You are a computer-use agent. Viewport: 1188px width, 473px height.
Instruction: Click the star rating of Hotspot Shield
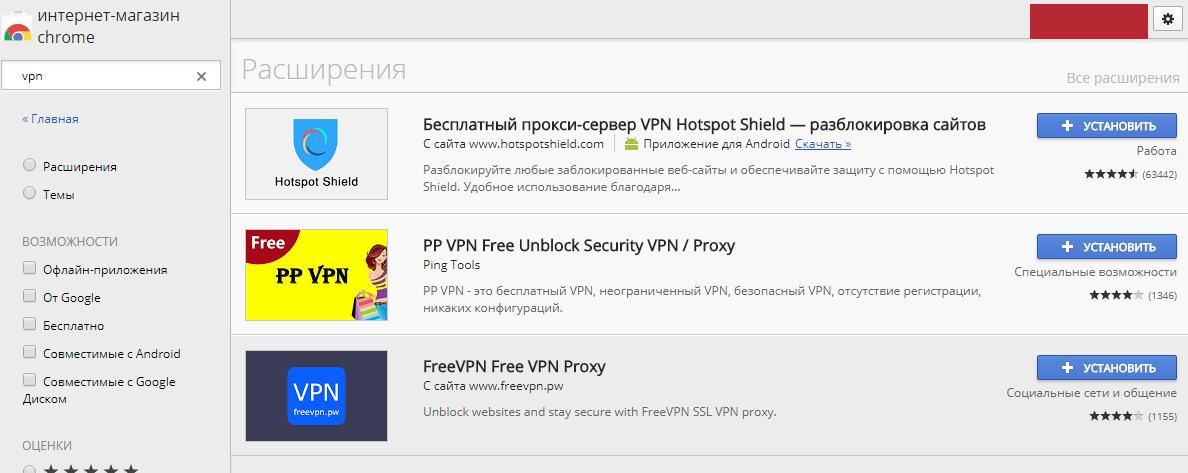[1110, 174]
